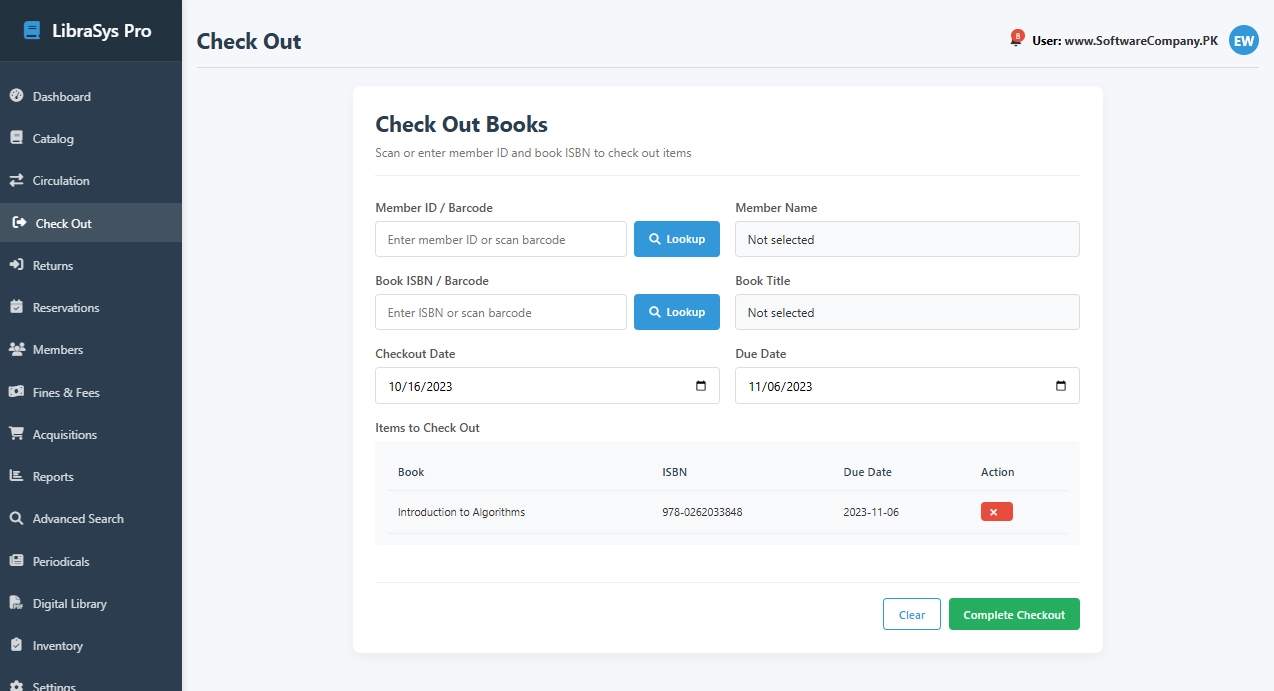The width and height of the screenshot is (1274, 691).
Task: Open the Dashboard from the sidebar
Action: coord(62,96)
